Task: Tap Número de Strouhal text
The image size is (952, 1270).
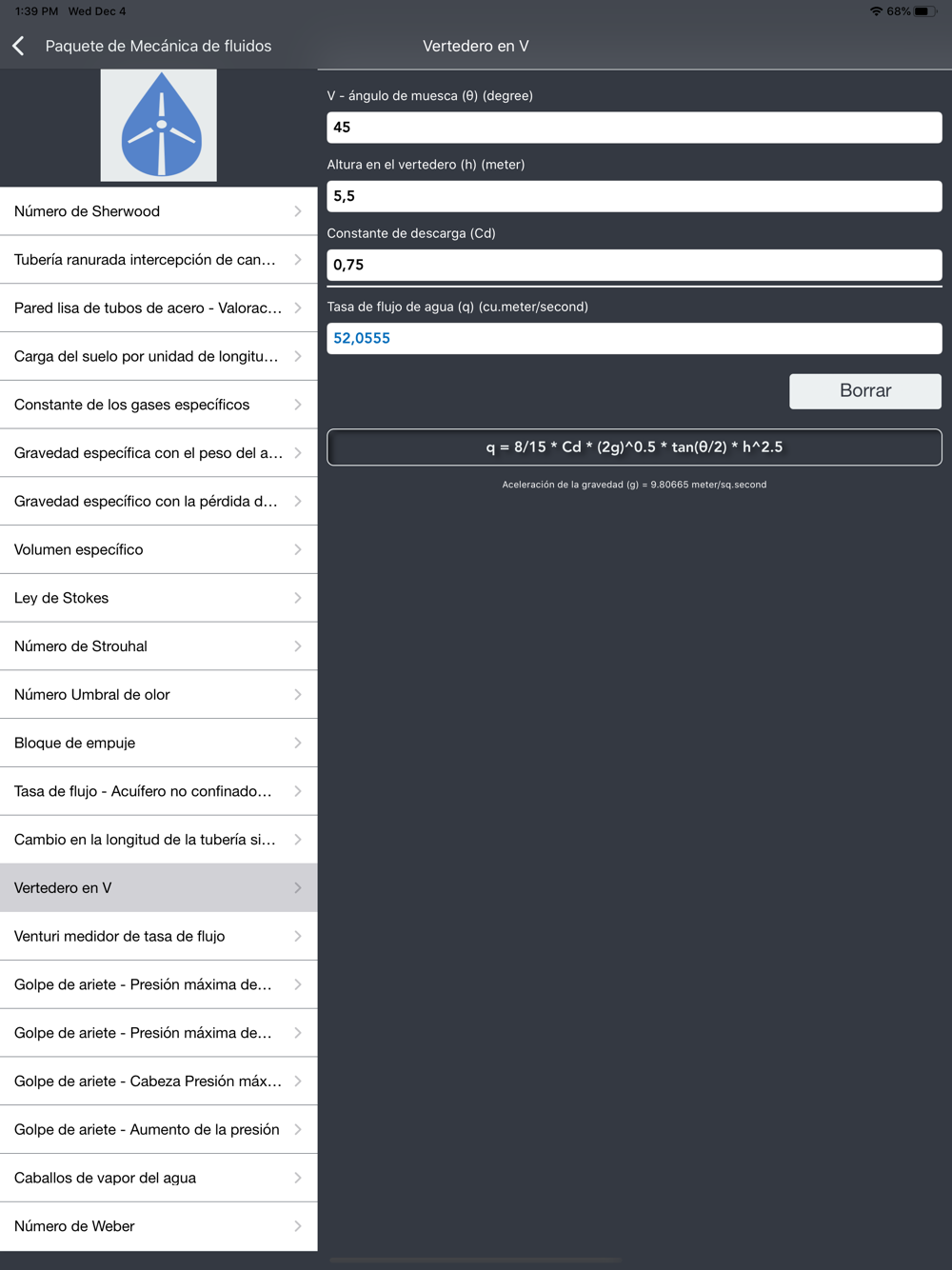Action: pyautogui.click(x=81, y=646)
